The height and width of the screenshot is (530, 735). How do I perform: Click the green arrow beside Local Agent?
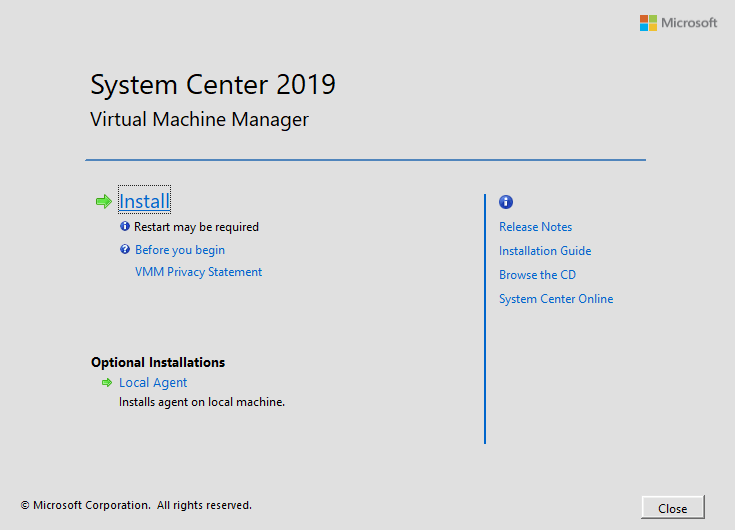(x=107, y=383)
